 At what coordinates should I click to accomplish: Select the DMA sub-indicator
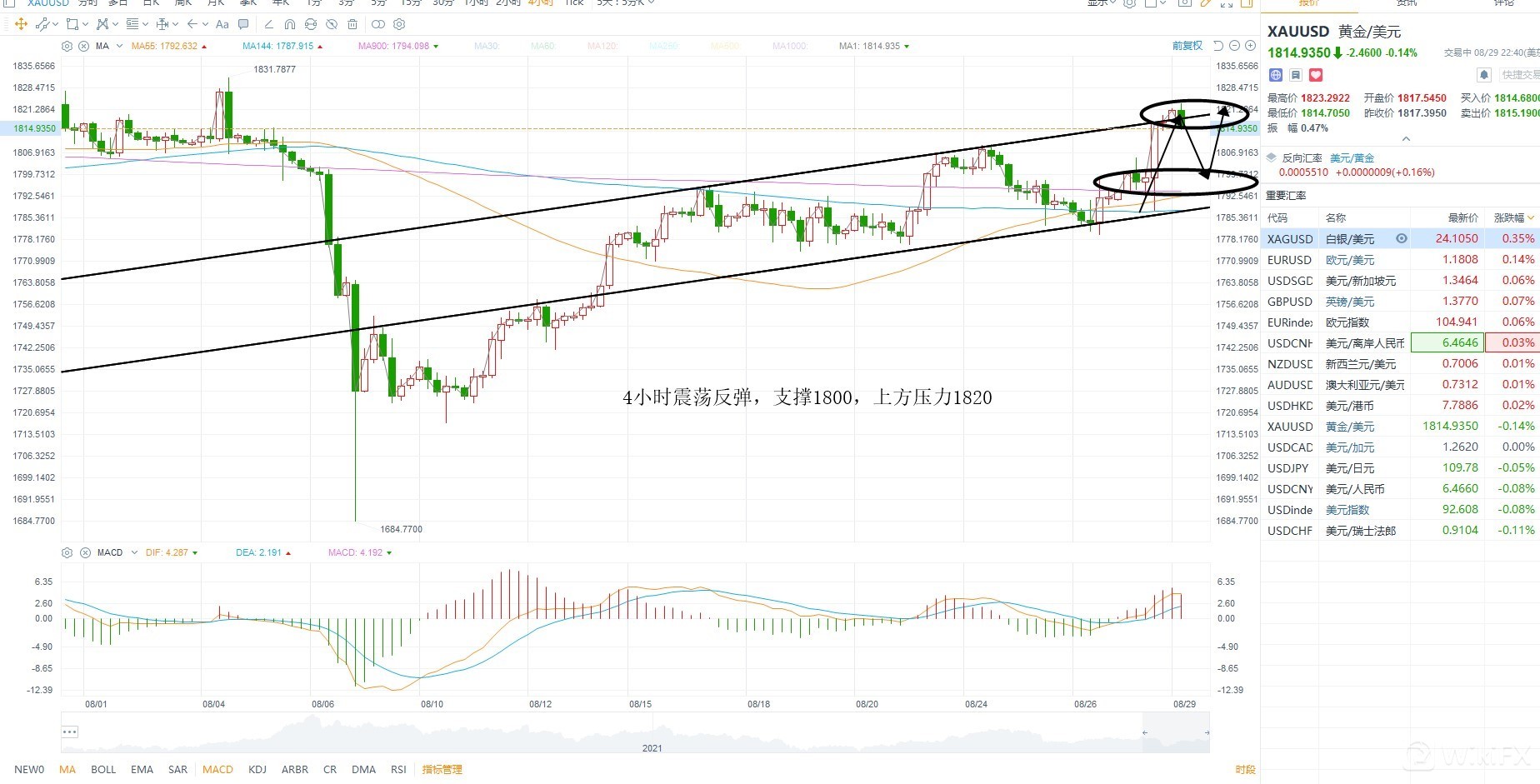point(363,769)
